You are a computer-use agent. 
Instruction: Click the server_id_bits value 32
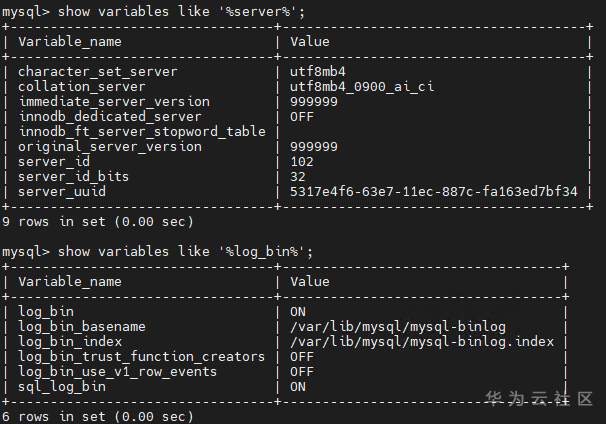click(x=298, y=176)
